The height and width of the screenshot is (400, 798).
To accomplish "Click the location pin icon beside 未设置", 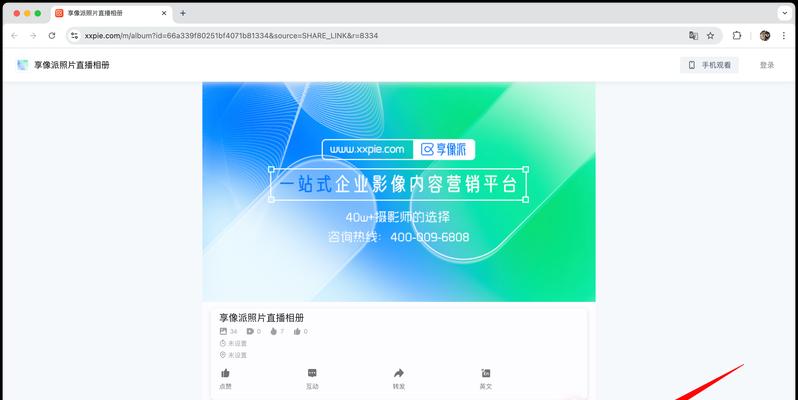I will click(222, 355).
